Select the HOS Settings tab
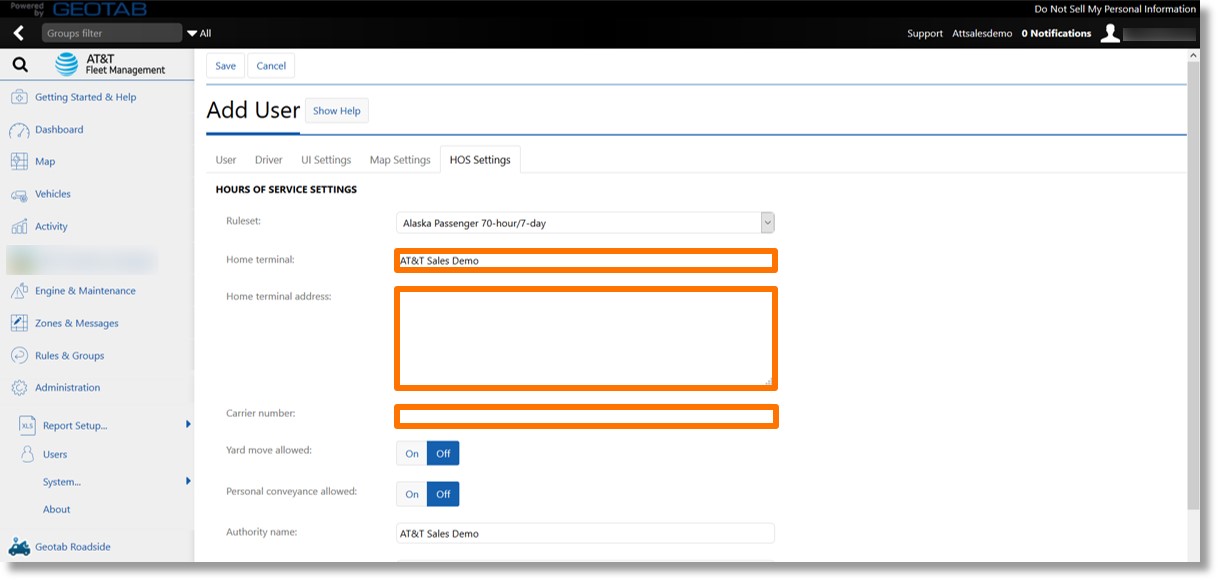Screen dimensions: 1218x580 coord(480,160)
